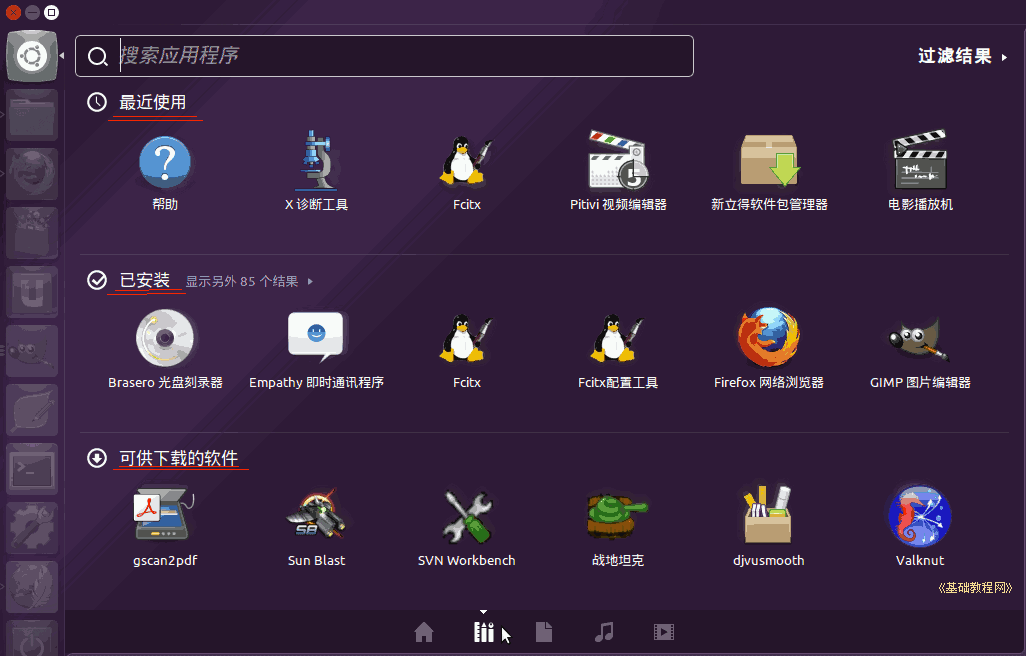Image resolution: width=1026 pixels, height=656 pixels.
Task: Open Empathy instant messaging app
Action: pyautogui.click(x=316, y=339)
